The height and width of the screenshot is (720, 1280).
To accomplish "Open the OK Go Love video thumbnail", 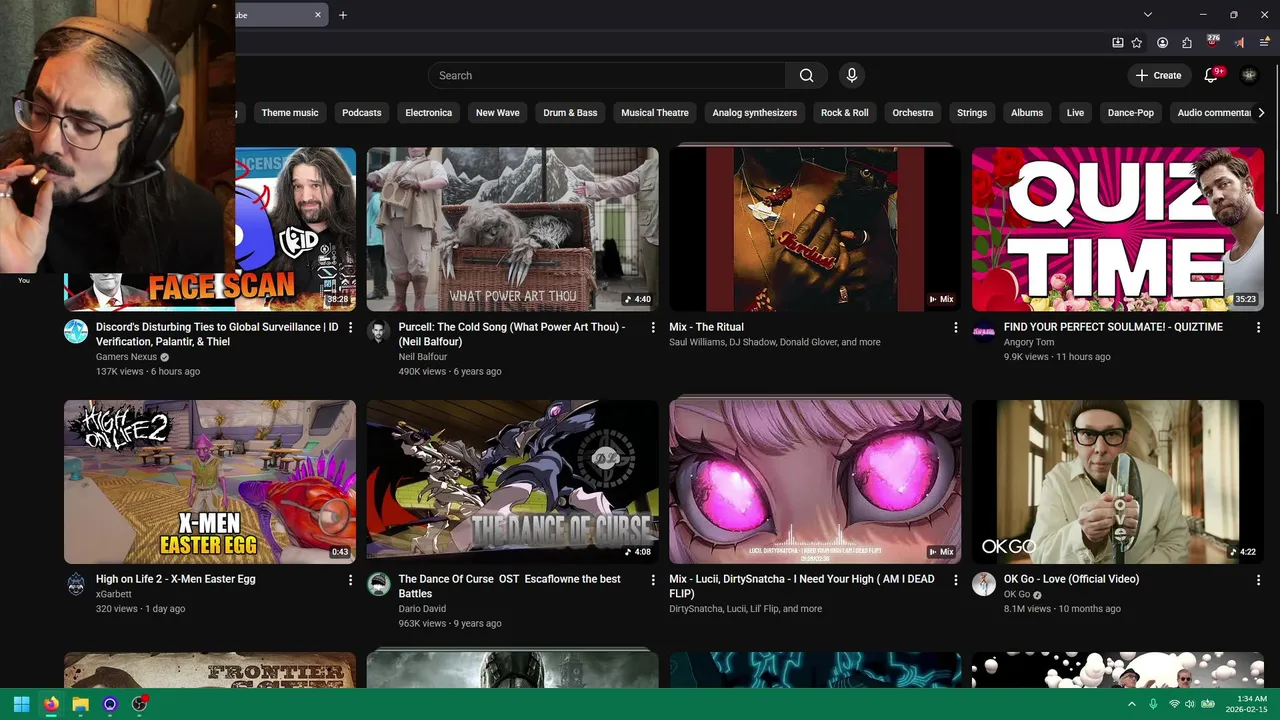I will tap(1118, 482).
